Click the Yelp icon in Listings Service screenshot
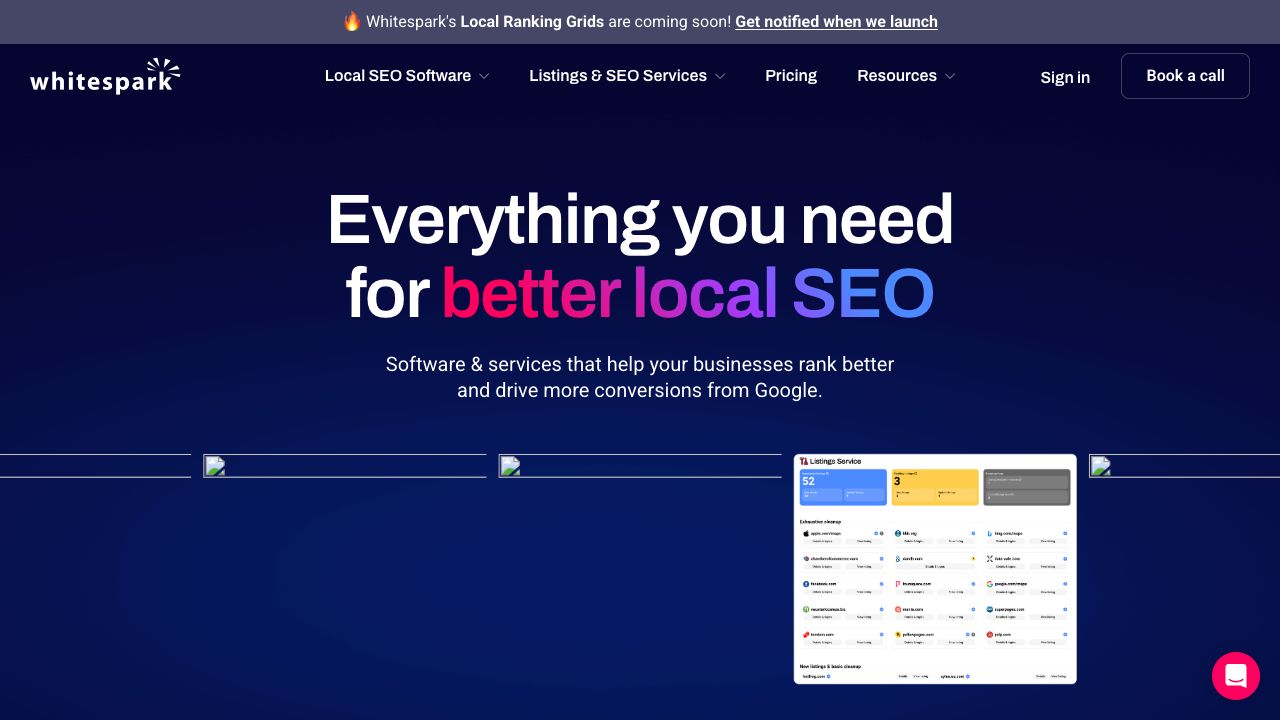1280x720 pixels. click(989, 634)
